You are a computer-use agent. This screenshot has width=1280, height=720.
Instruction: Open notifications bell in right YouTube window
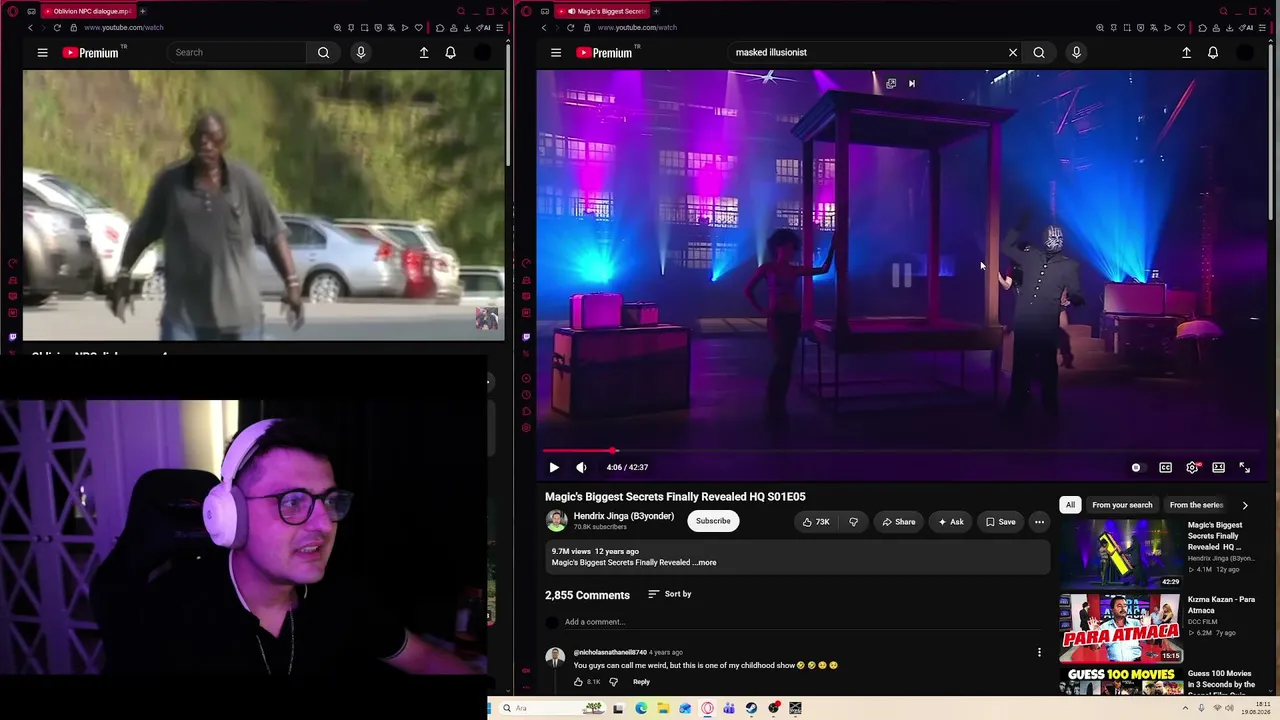[1213, 52]
